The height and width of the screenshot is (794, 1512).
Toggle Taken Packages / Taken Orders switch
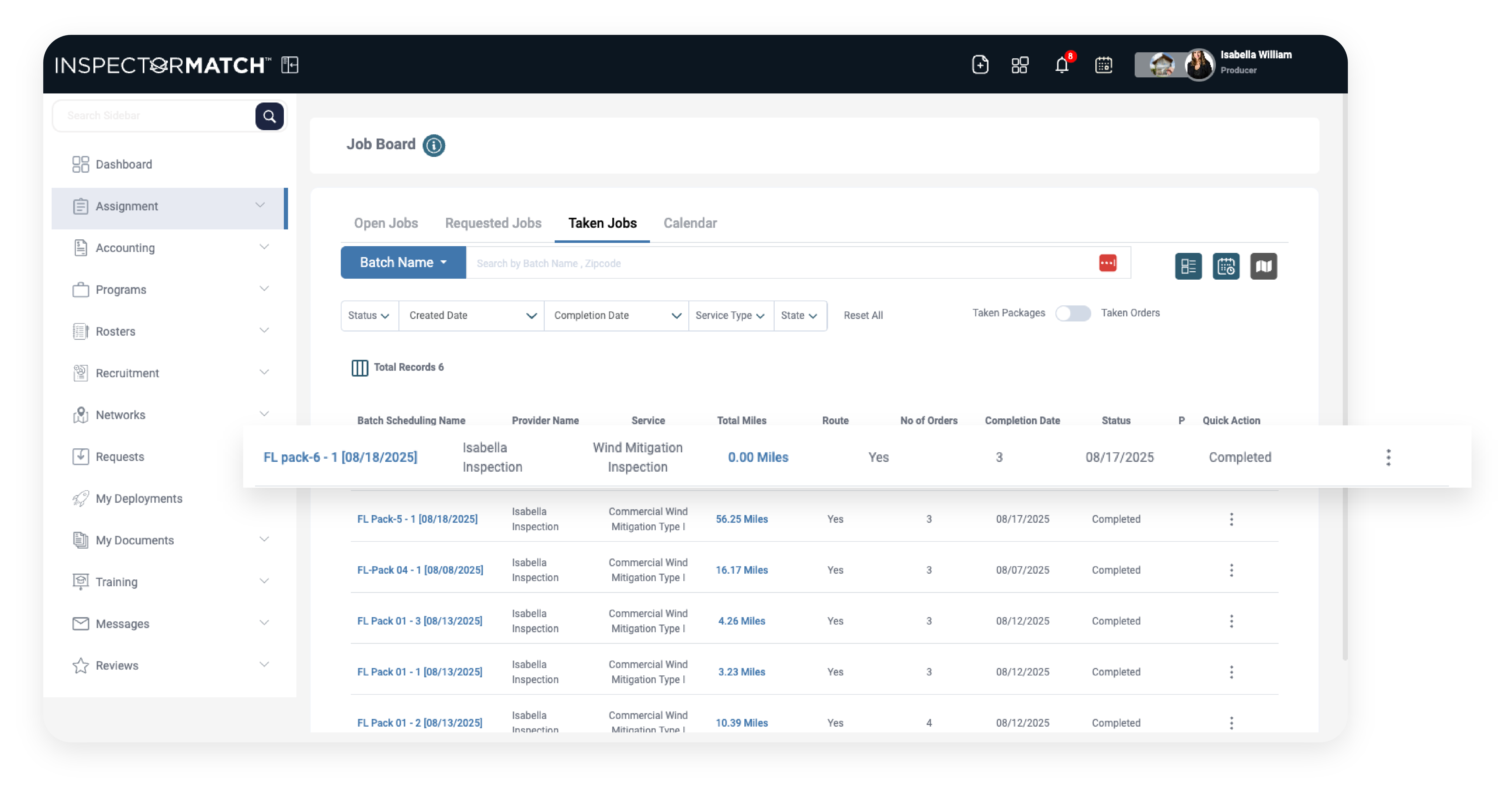1073,313
